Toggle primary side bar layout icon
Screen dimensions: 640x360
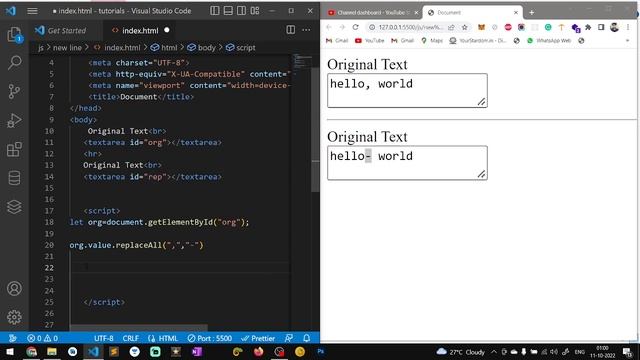(x=215, y=11)
